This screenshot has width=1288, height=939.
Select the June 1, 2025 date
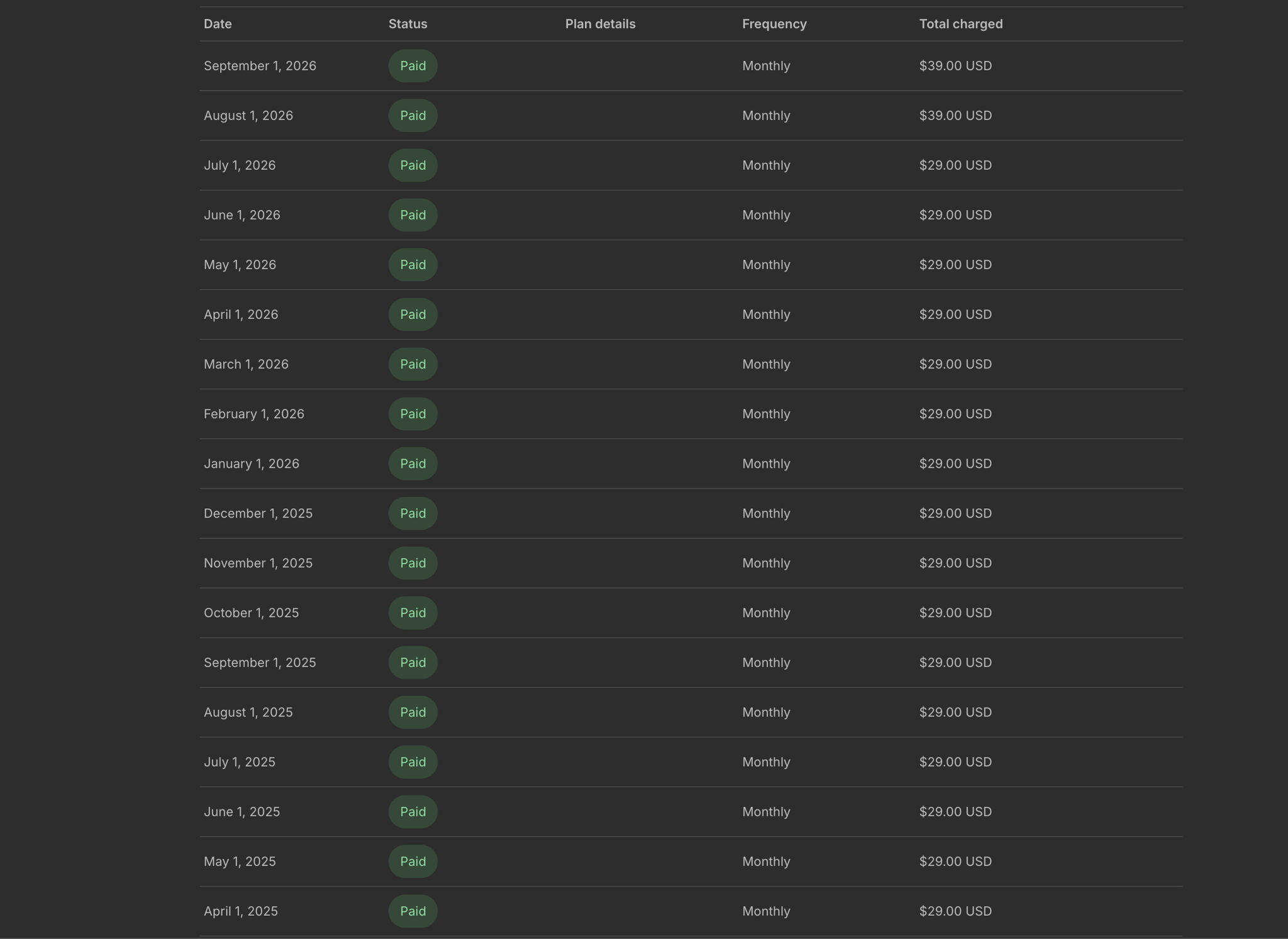coord(242,811)
